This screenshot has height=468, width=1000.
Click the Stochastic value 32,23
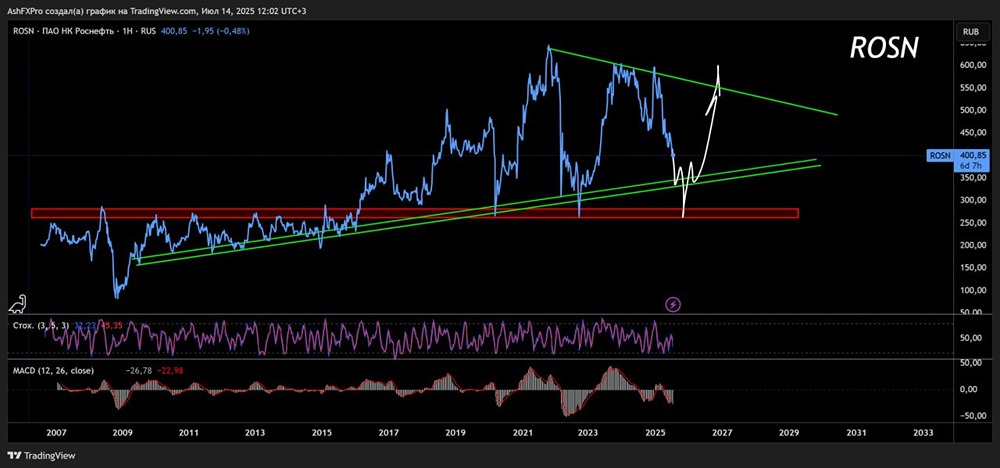(x=84, y=326)
